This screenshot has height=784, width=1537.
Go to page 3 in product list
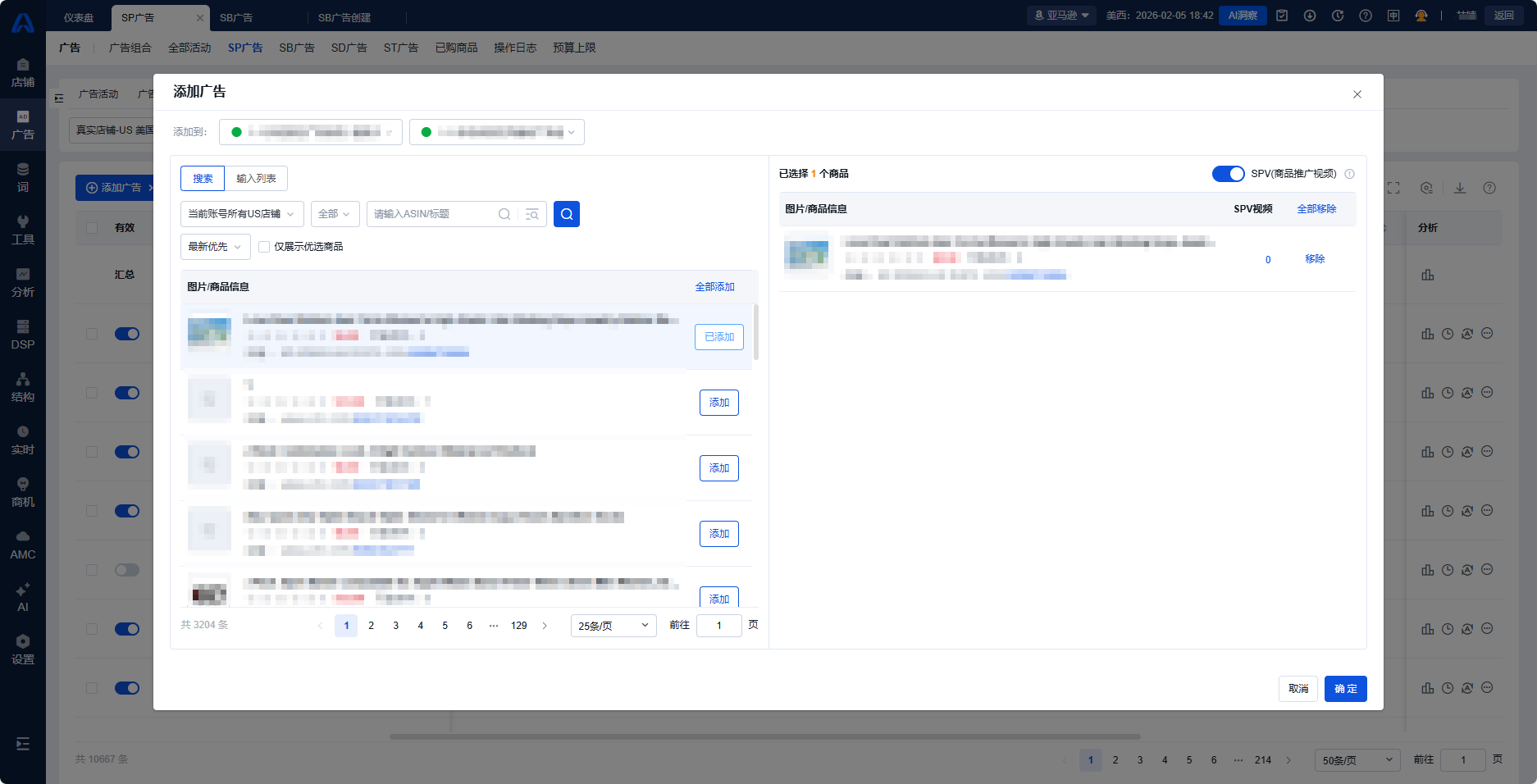pyautogui.click(x=395, y=626)
